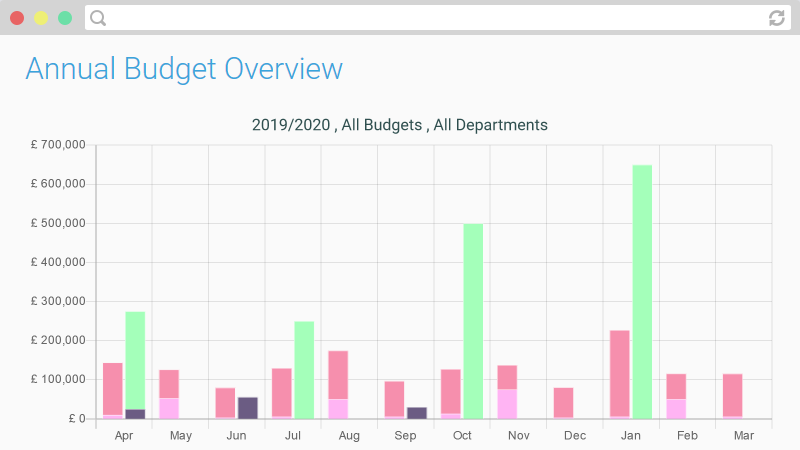
Task: Click the £ 100,000 axis value
Action: (58, 379)
